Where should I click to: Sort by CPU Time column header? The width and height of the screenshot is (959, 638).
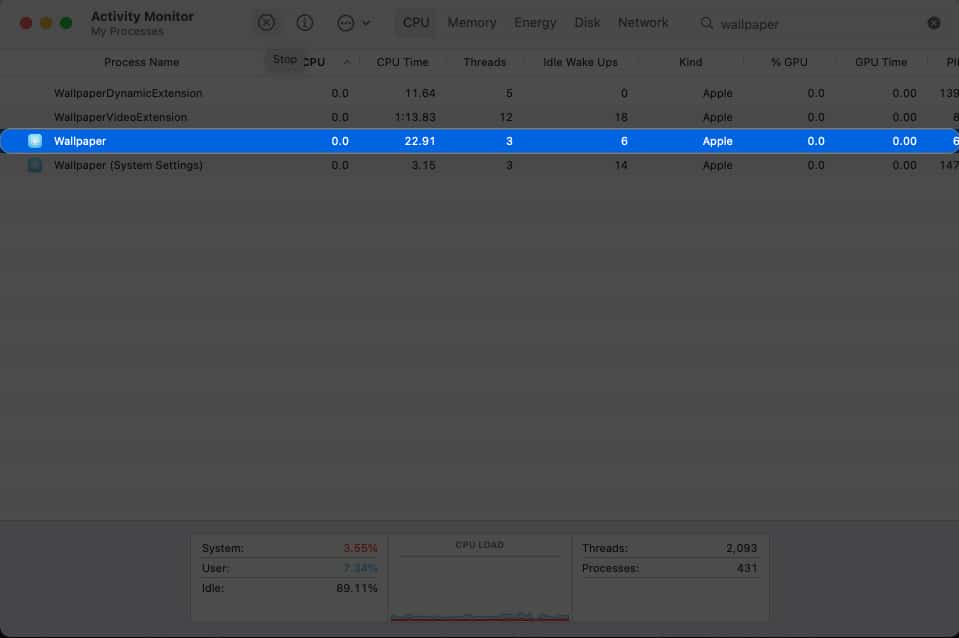(x=402, y=62)
